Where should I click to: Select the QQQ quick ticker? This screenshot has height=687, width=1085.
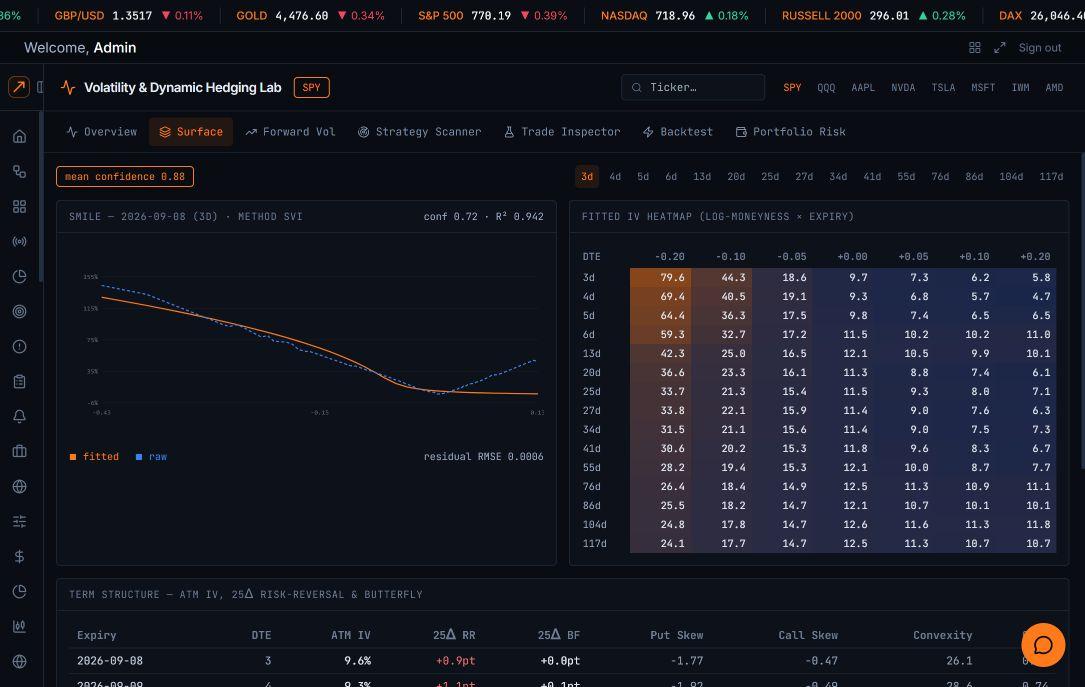click(826, 88)
